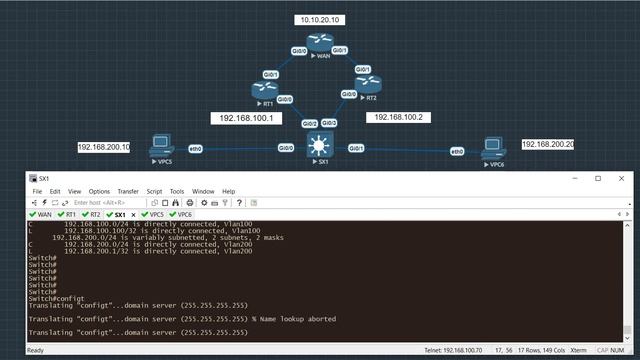Click the 192.168.100.1 label in topology
The image size is (640, 360).
(246, 118)
